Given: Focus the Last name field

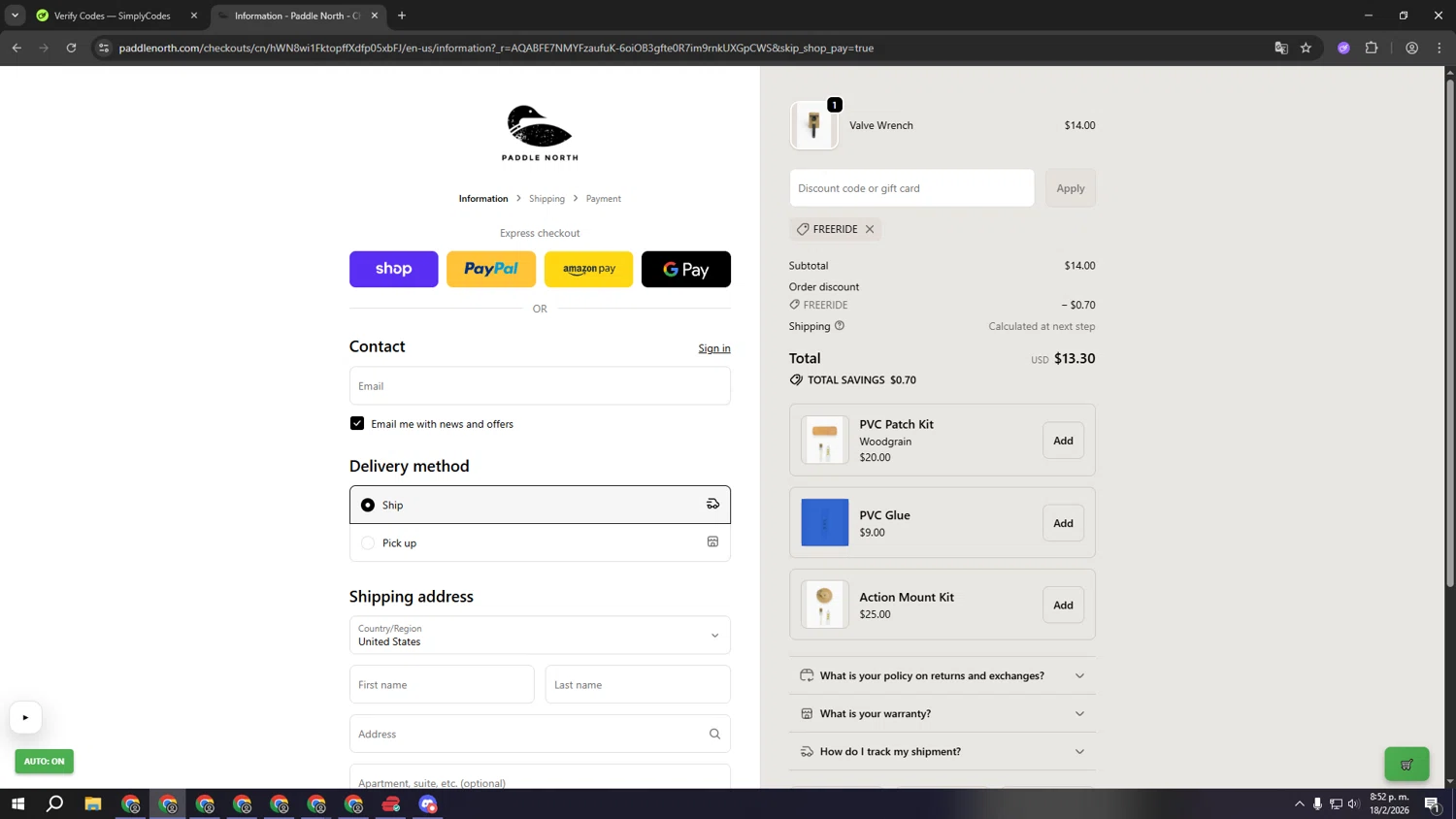Looking at the screenshot, I should pyautogui.click(x=638, y=684).
